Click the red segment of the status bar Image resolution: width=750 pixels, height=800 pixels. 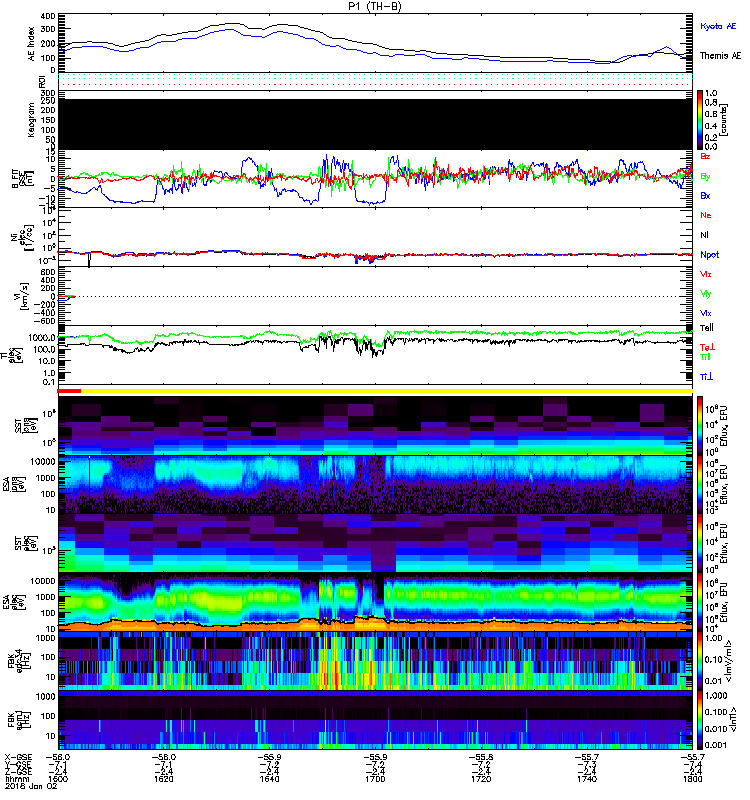(69, 391)
